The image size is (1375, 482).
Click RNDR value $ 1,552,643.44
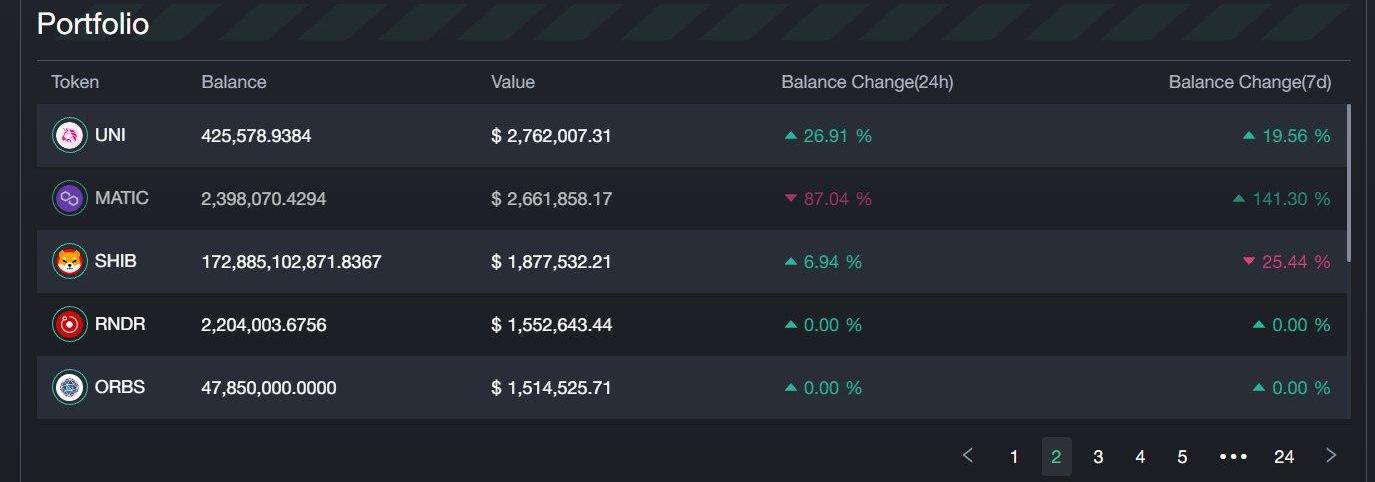552,325
